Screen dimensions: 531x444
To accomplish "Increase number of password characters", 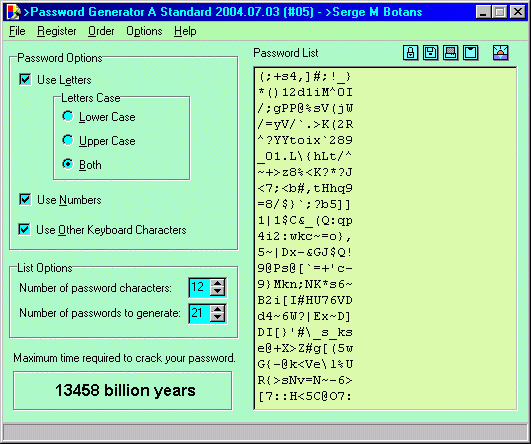I will point(217,283).
